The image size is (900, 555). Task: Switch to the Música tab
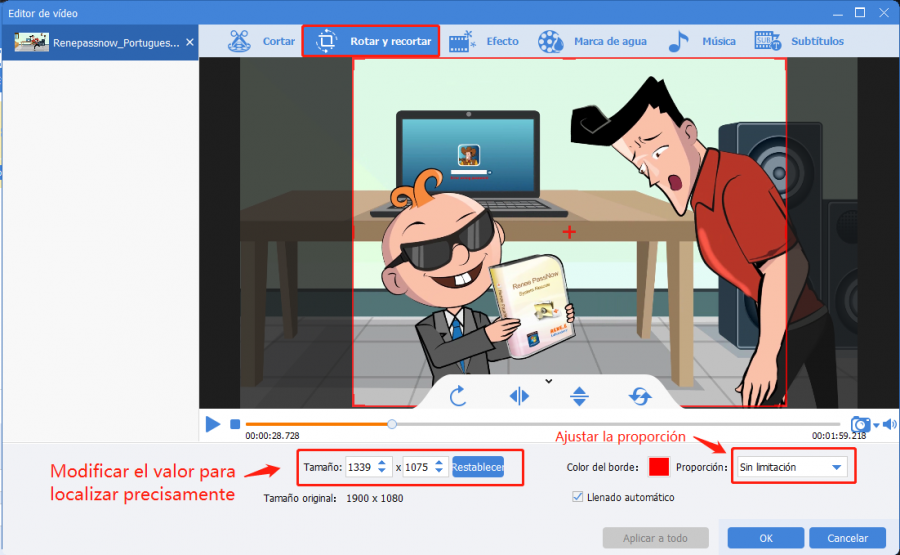pyautogui.click(x=703, y=41)
